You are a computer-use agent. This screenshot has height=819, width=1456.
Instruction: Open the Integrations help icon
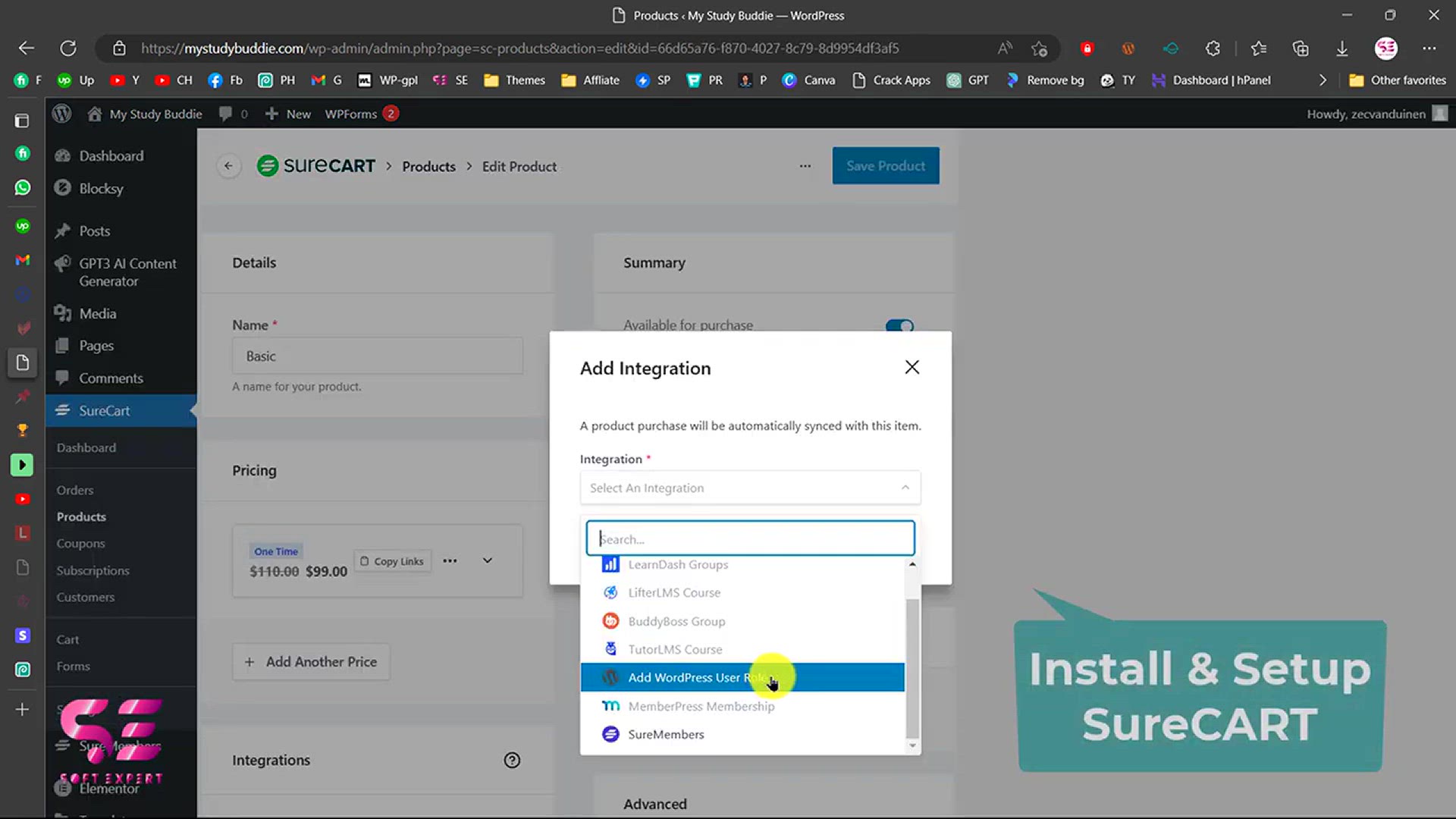click(512, 760)
